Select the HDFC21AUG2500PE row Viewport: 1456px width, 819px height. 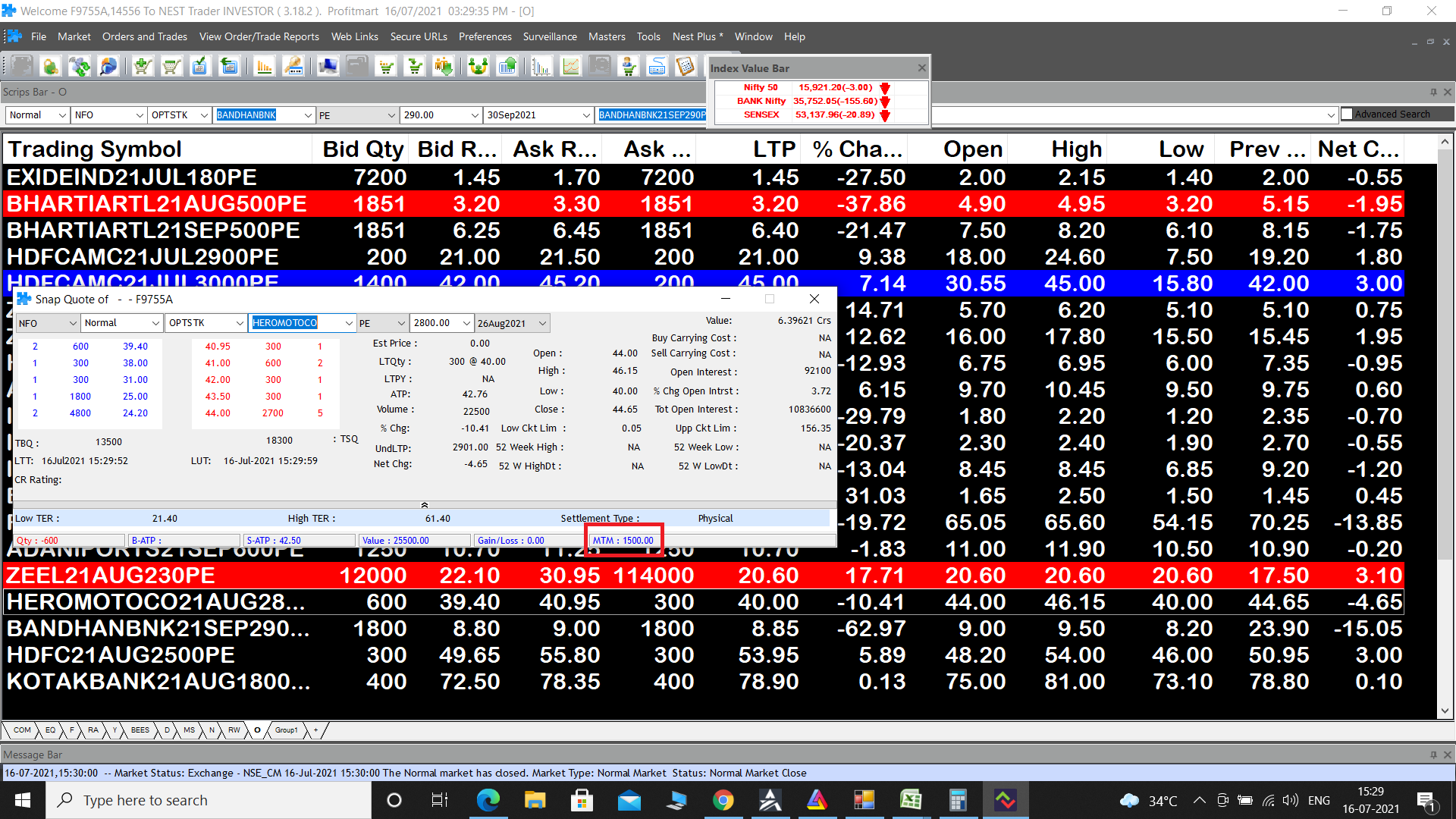704,655
